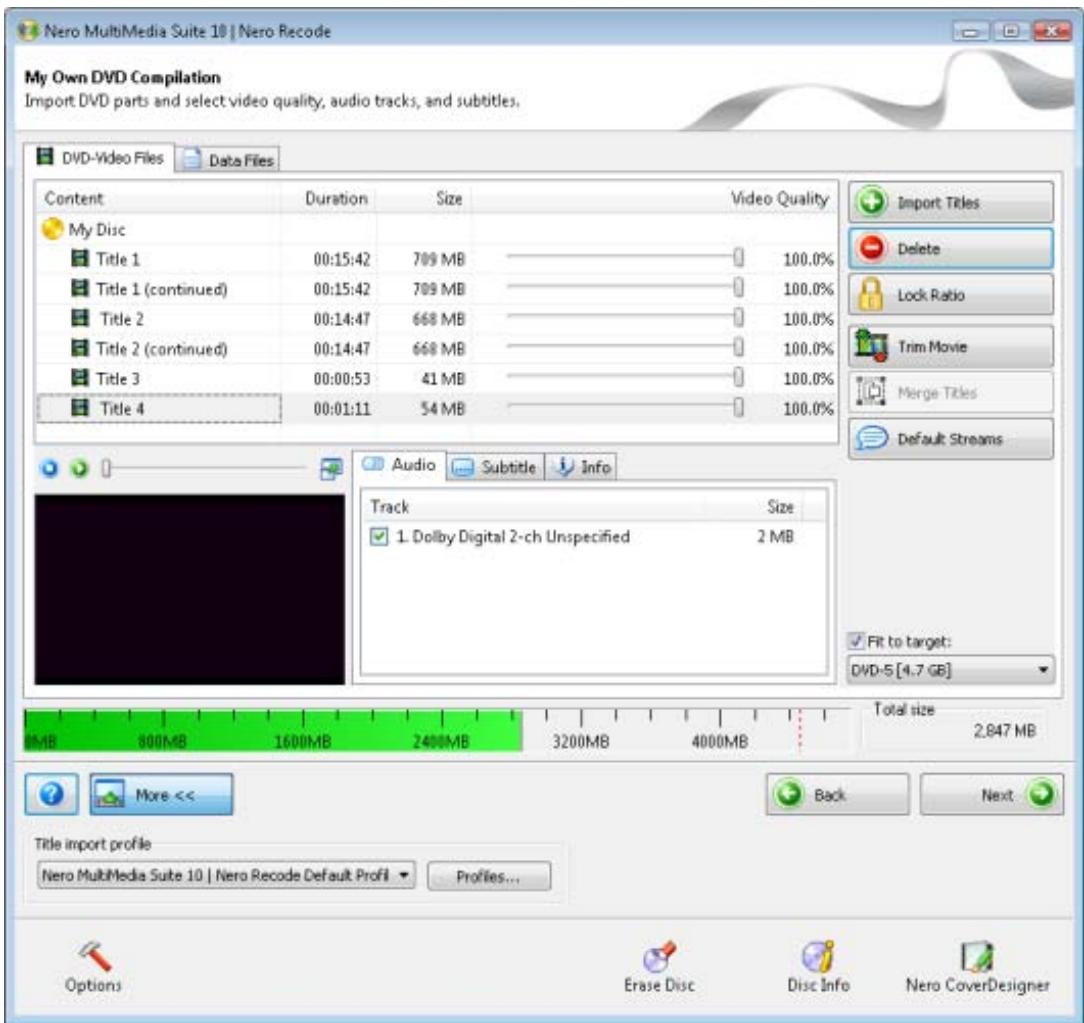Switch to the Data Files tab

click(x=227, y=160)
